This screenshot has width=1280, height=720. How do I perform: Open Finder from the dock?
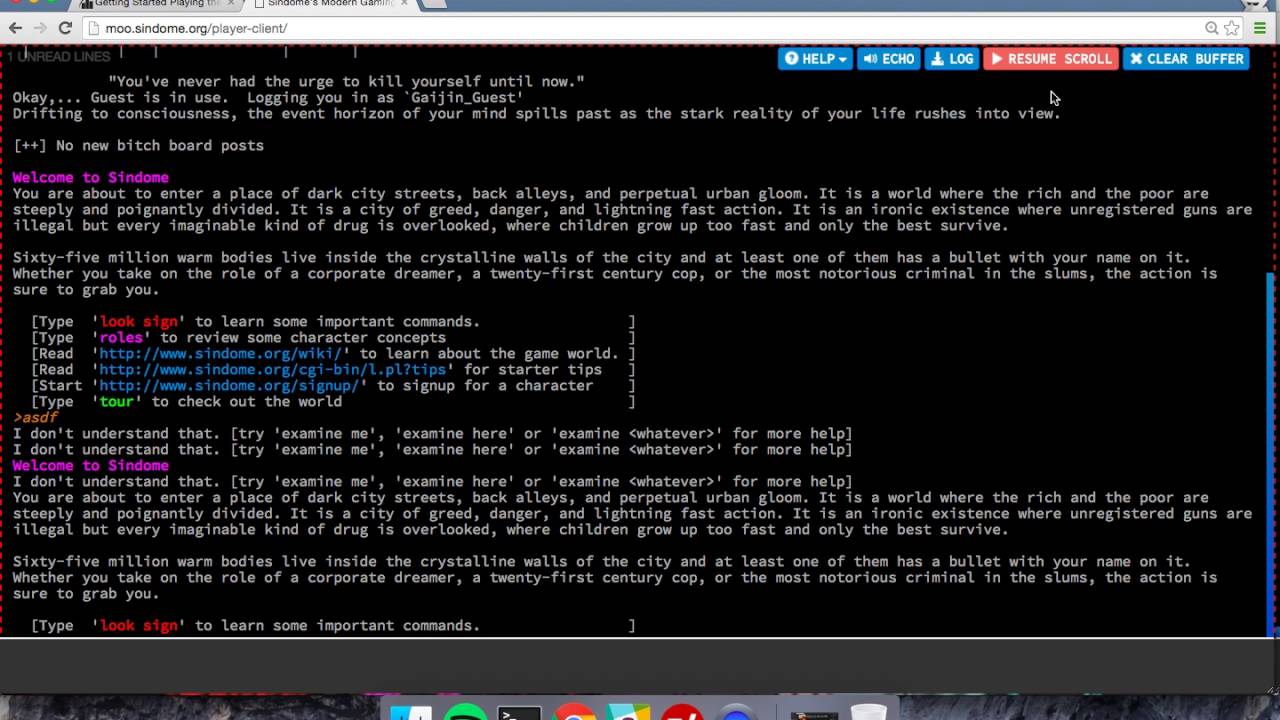point(410,712)
